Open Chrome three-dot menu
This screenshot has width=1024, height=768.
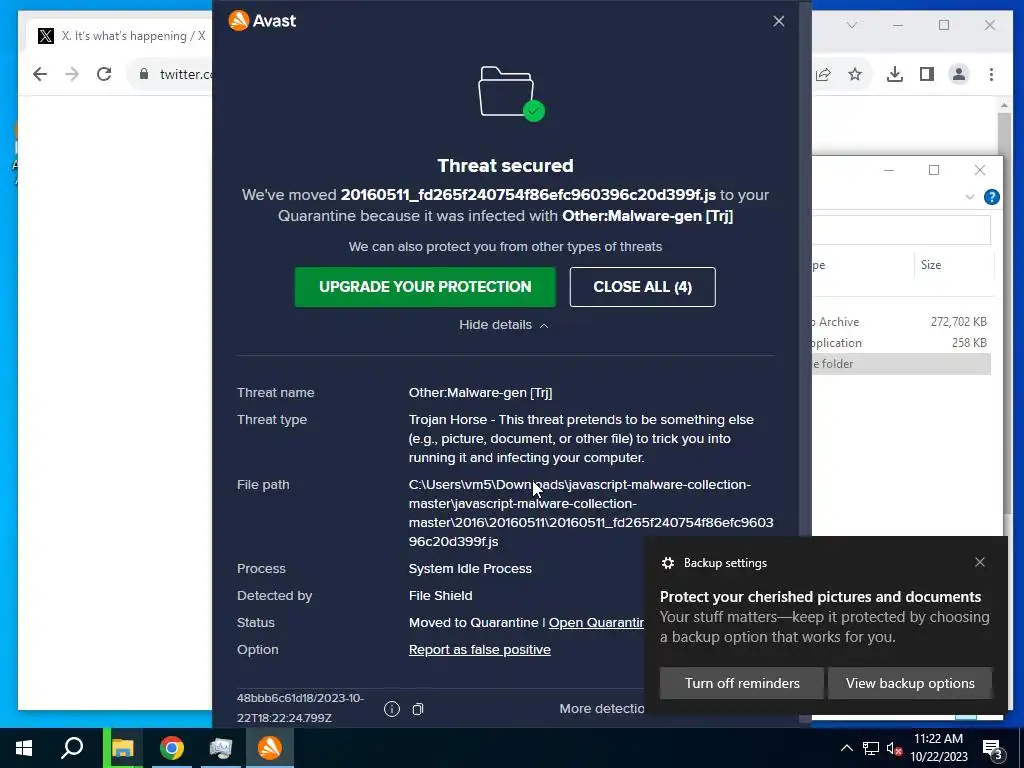[991, 74]
